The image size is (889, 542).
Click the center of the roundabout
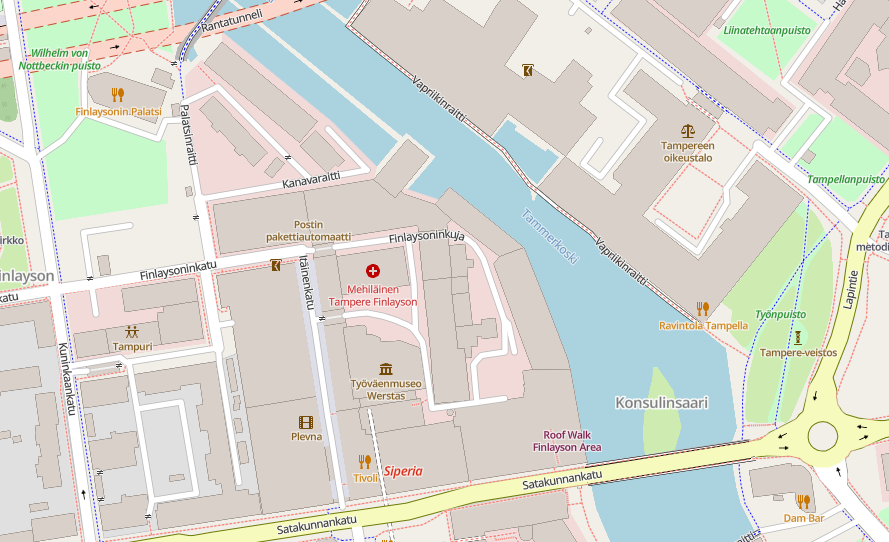[x=822, y=437]
